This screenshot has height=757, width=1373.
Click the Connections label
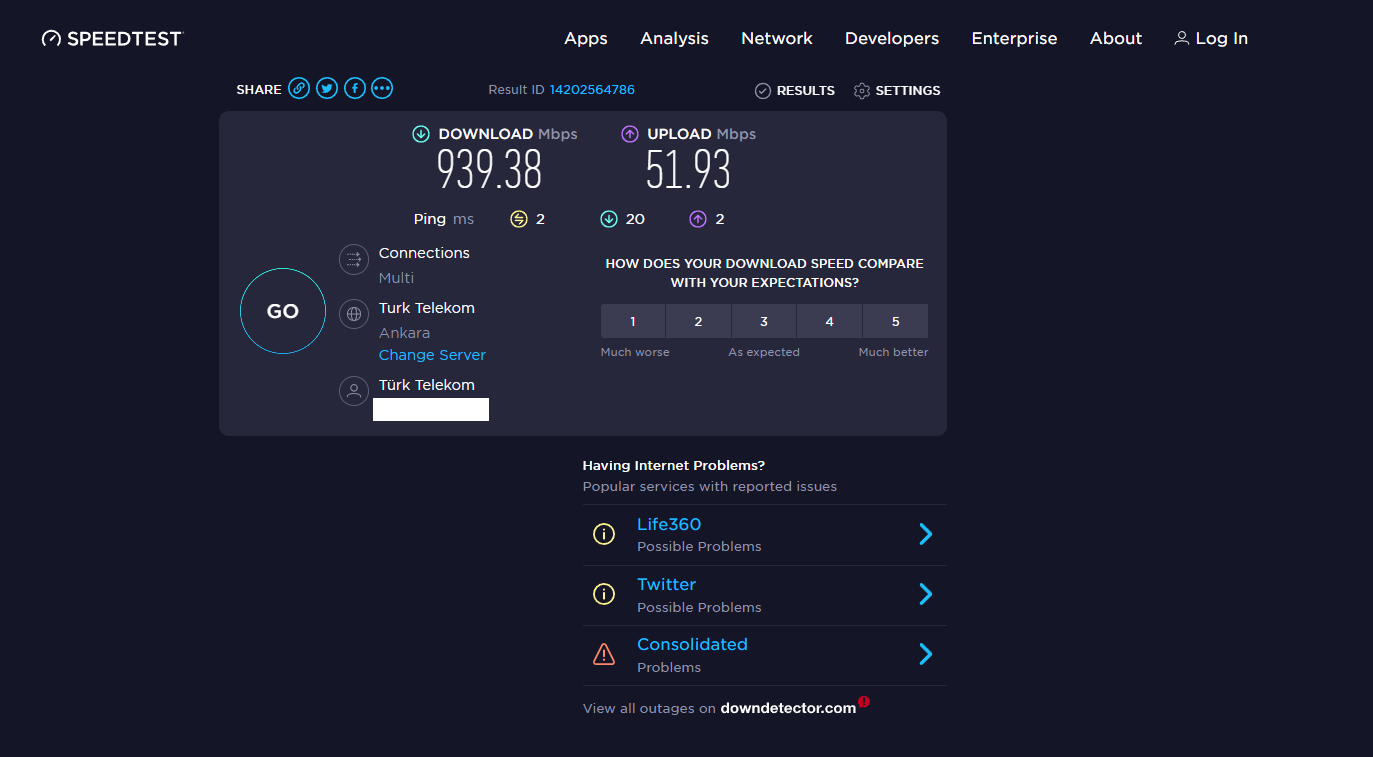point(424,253)
